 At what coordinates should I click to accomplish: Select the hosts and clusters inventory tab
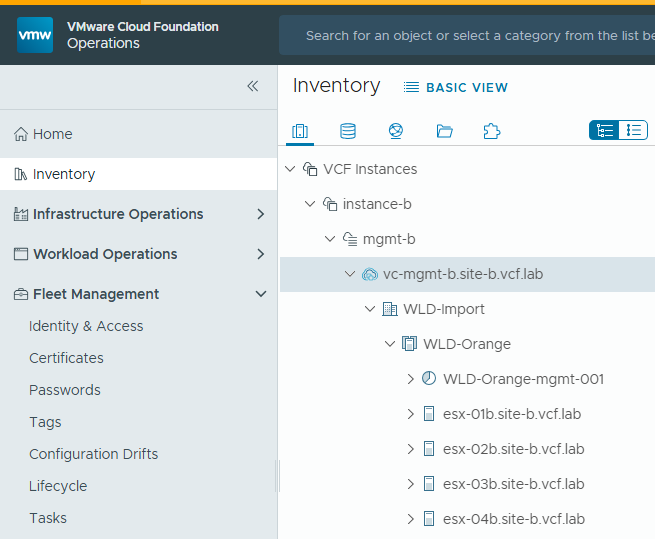[299, 131]
